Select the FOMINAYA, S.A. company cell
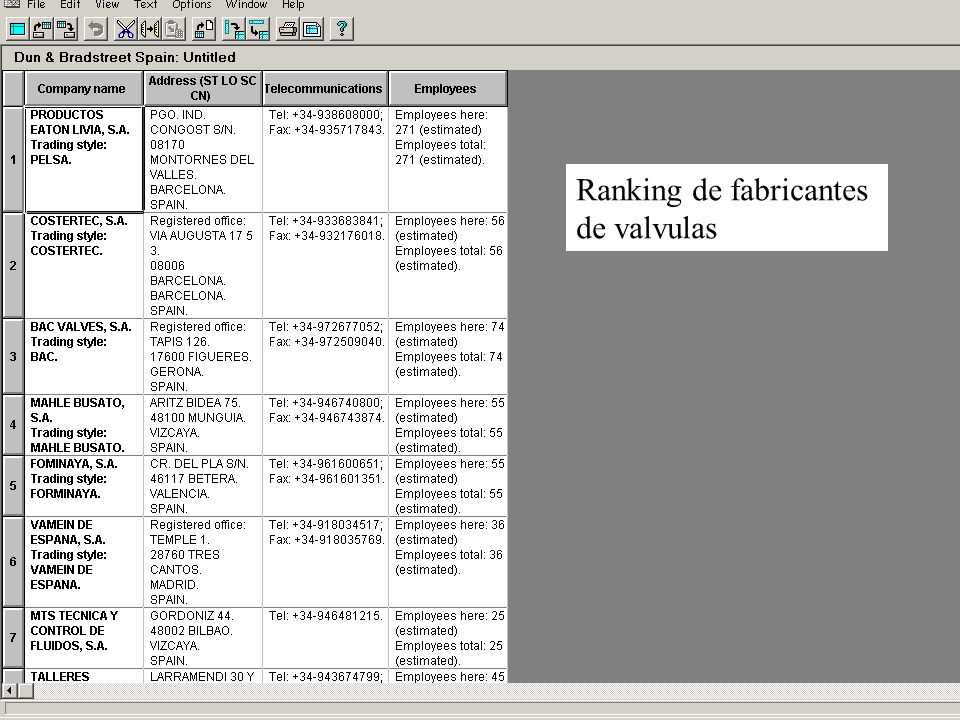The image size is (960, 720). [84, 486]
